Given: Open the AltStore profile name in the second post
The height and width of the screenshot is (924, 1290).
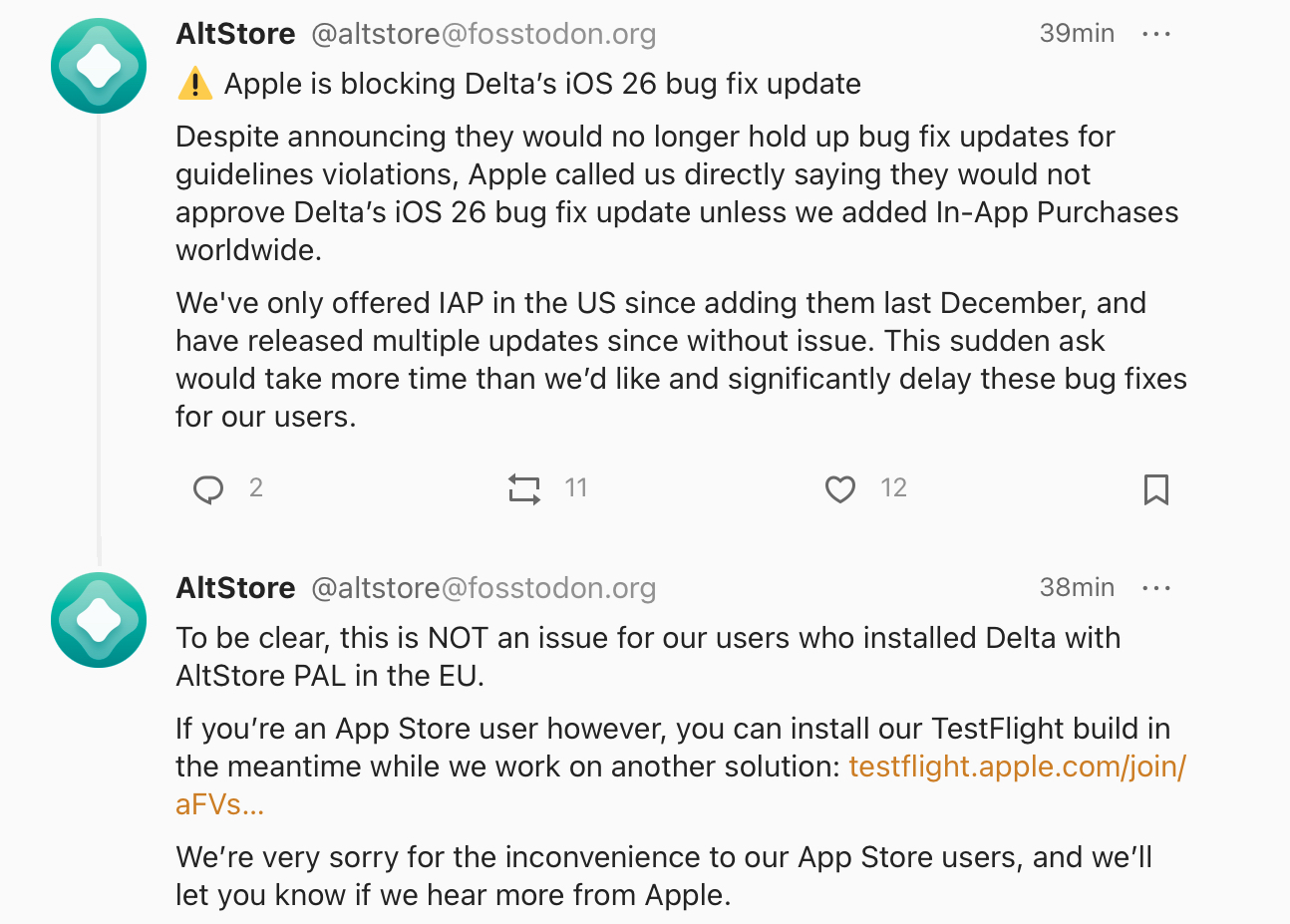Looking at the screenshot, I should (x=235, y=588).
